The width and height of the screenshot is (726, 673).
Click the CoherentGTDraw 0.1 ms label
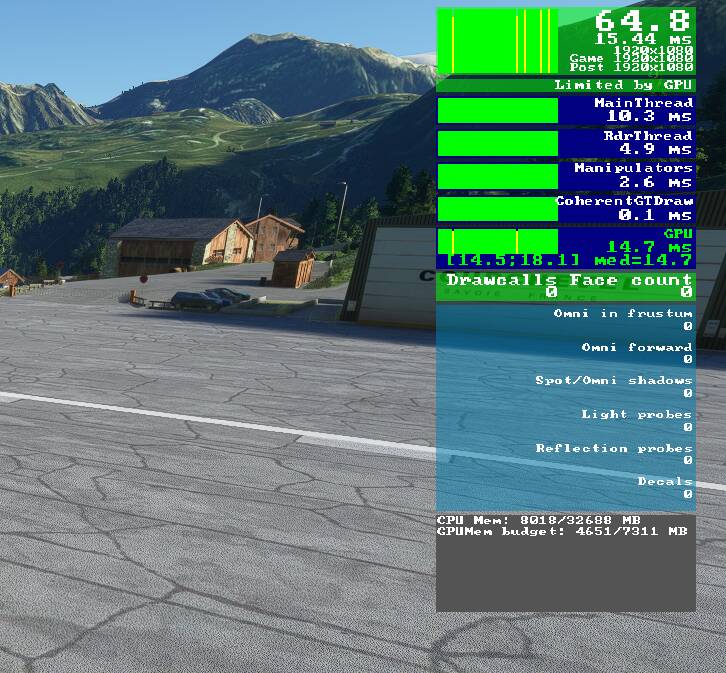pyautogui.click(x=624, y=208)
